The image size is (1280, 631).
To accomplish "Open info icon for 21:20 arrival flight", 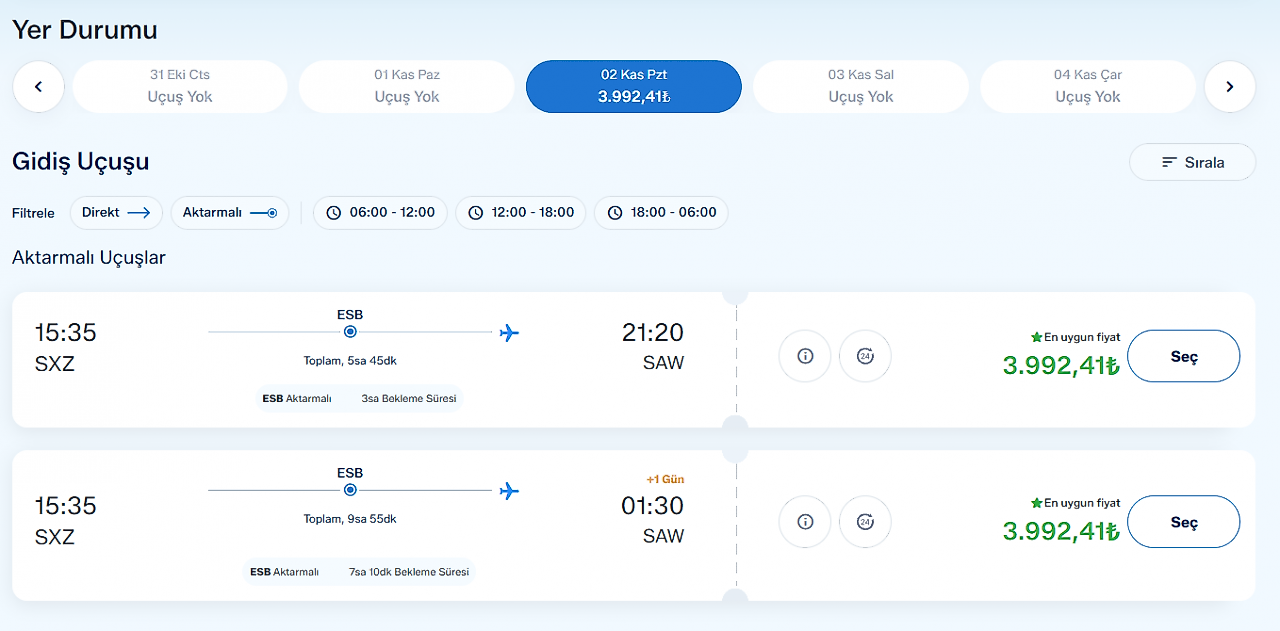I will click(805, 356).
